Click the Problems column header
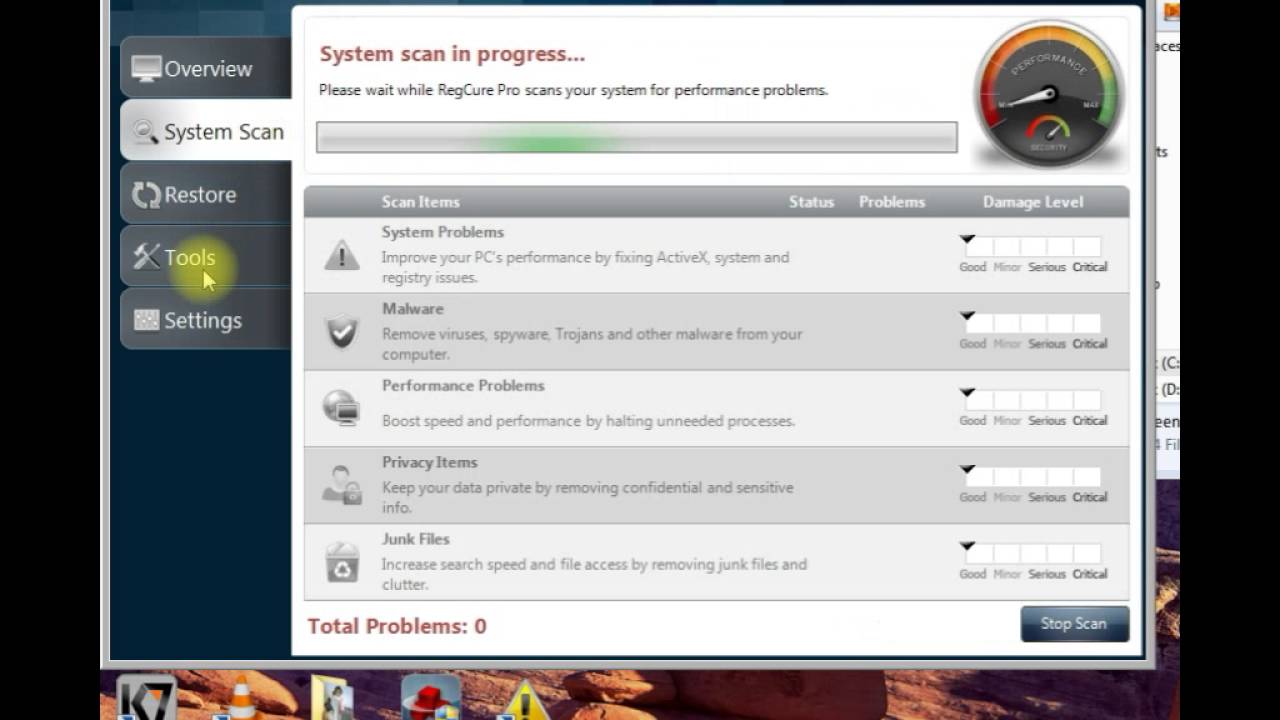 [x=892, y=202]
